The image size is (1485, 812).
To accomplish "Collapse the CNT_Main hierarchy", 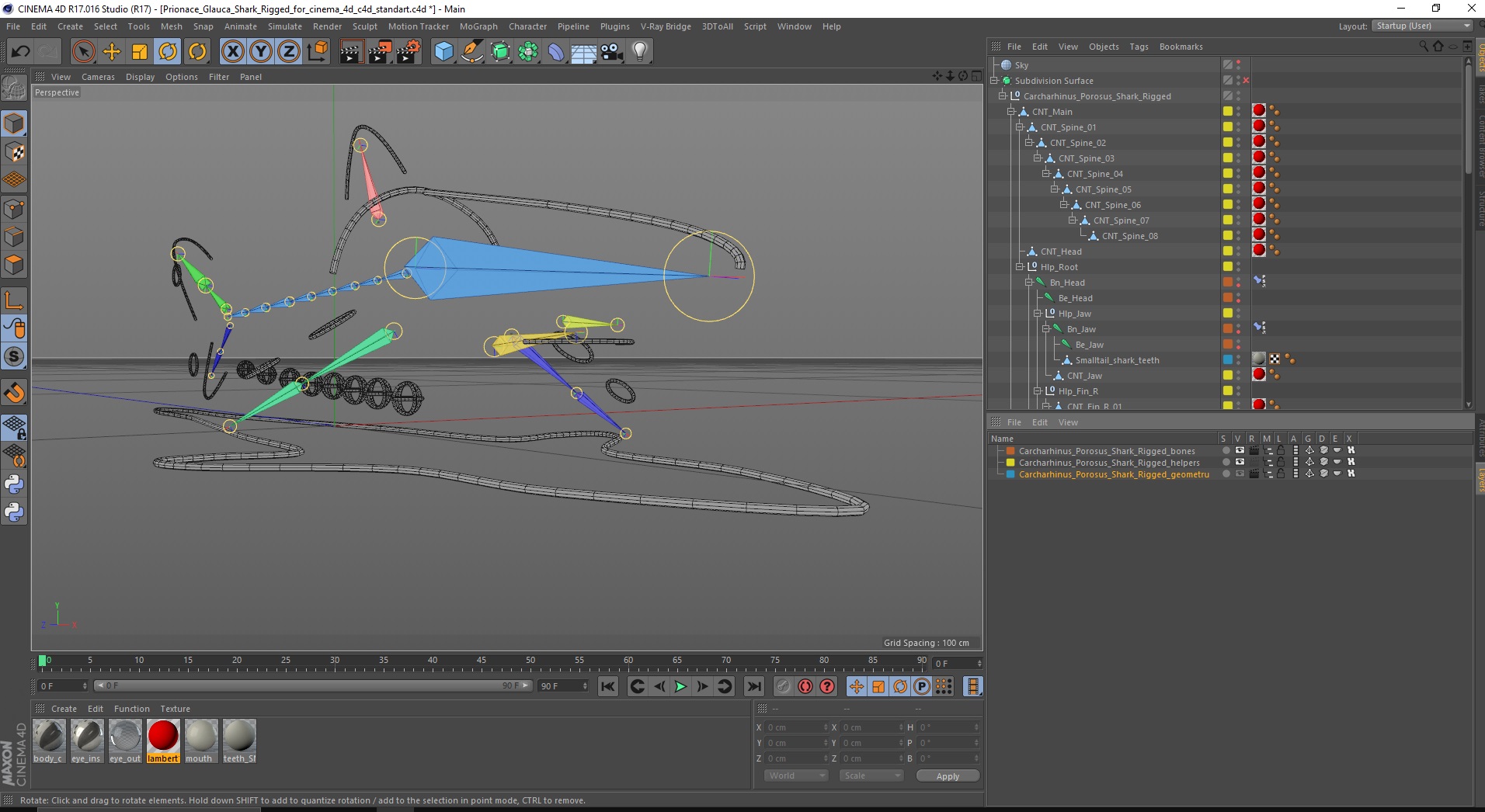I will 1011,112.
